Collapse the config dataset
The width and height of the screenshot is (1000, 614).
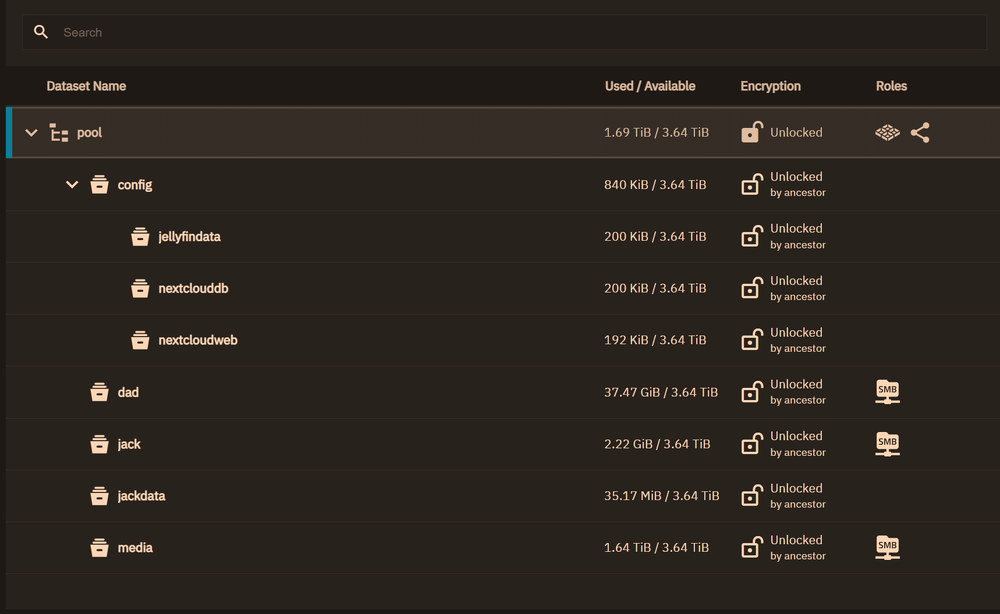[x=72, y=185]
